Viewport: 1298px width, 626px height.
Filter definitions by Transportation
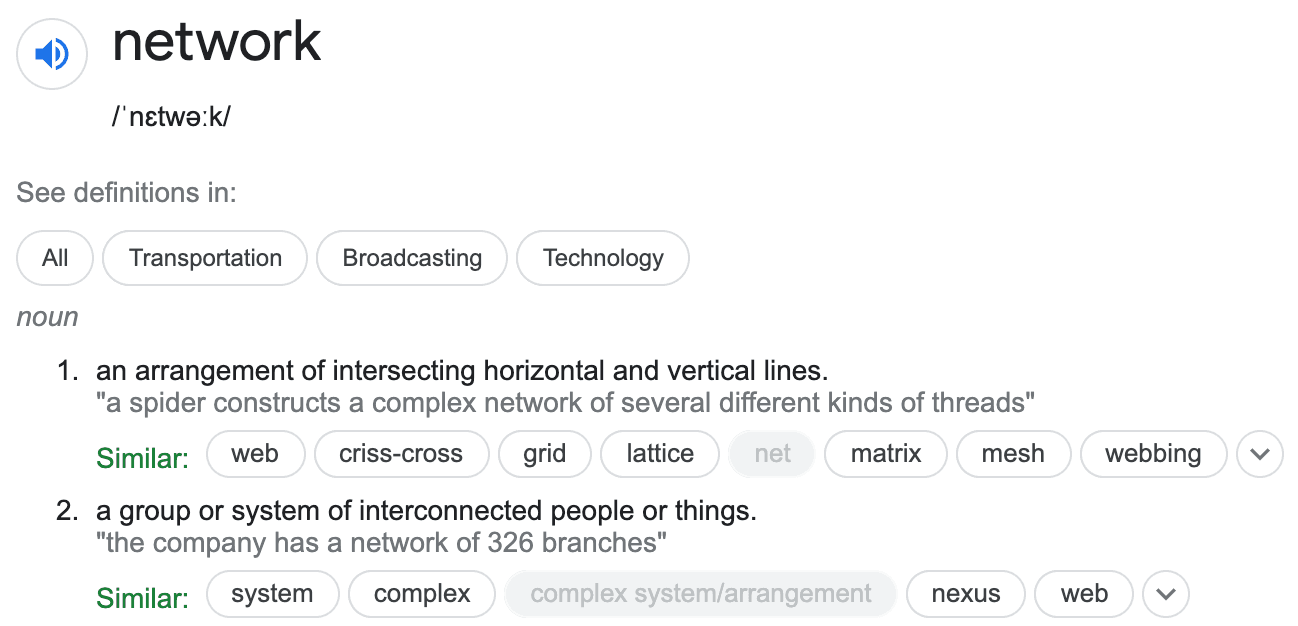pyautogui.click(x=205, y=258)
